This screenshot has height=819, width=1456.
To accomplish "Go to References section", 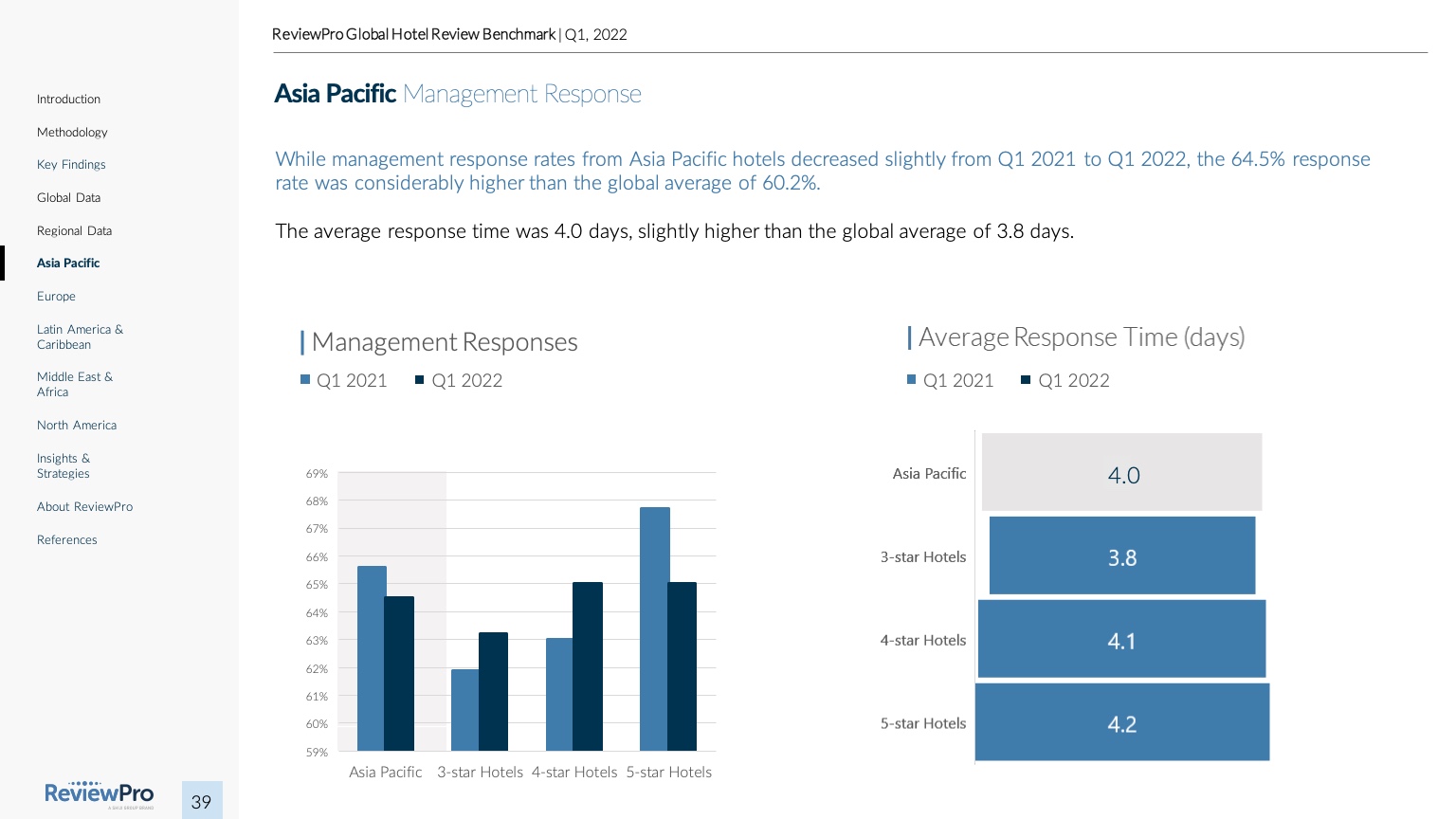I will pos(67,540).
